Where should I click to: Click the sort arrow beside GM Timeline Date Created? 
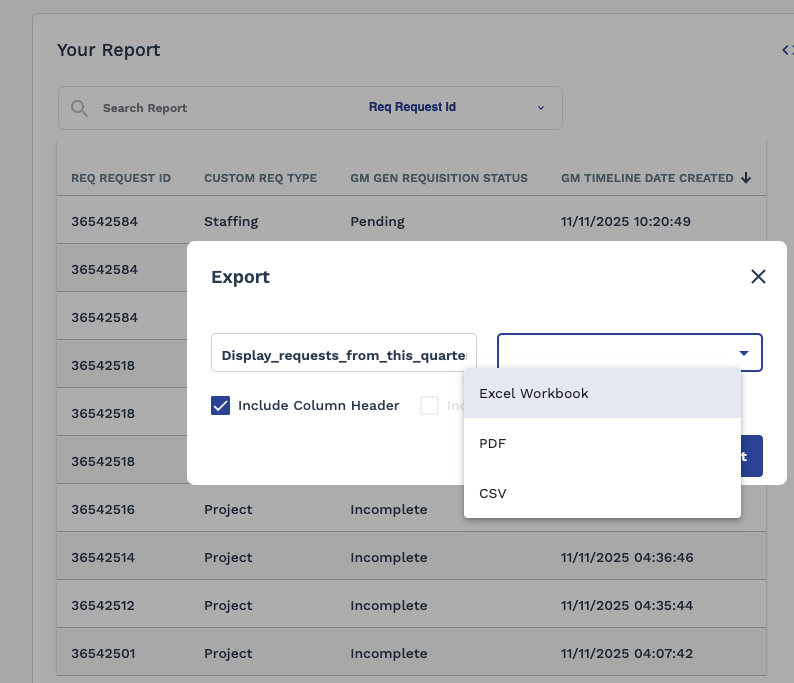746,178
